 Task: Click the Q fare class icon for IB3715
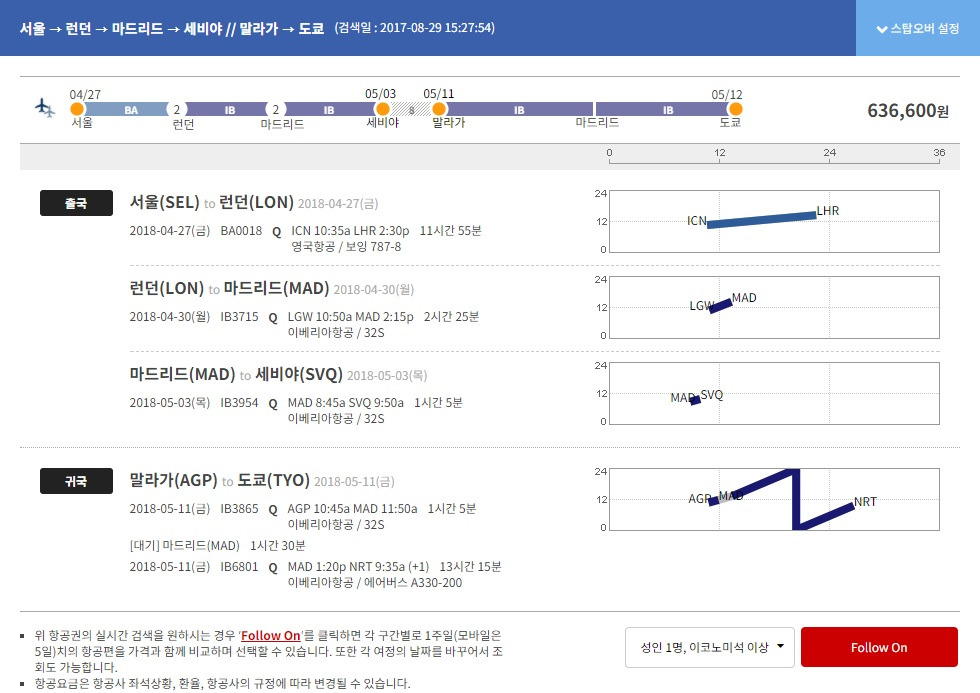point(273,317)
